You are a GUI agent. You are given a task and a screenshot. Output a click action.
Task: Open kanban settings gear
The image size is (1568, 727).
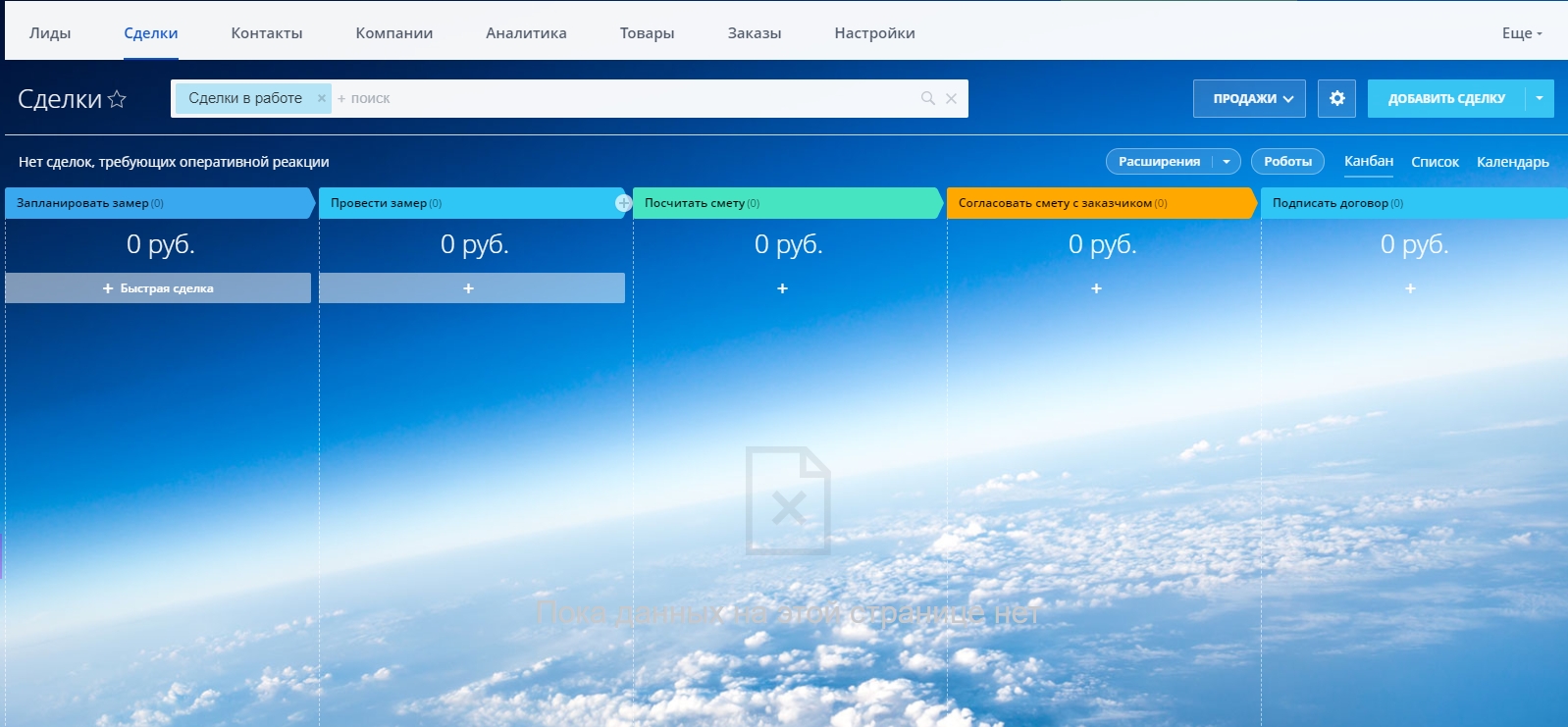coord(1336,98)
